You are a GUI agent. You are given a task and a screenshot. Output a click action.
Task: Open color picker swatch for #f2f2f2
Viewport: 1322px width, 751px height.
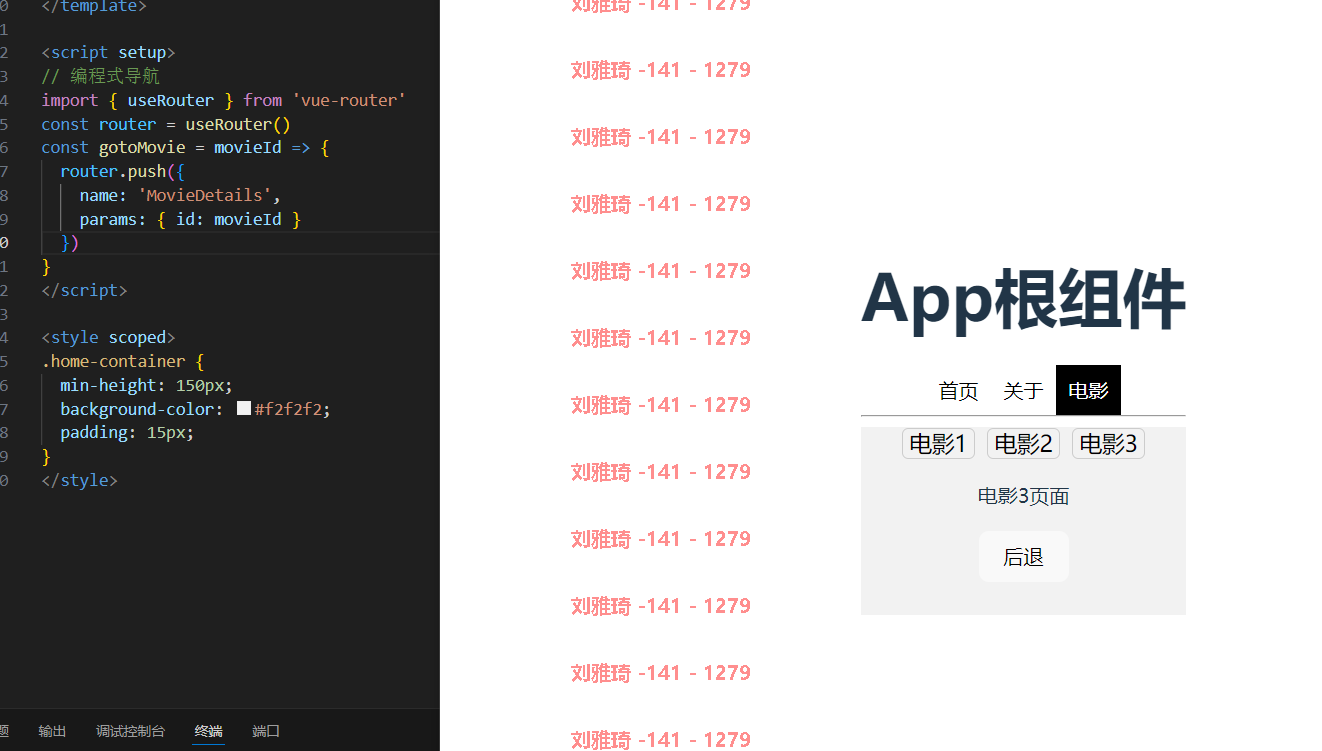coord(244,409)
